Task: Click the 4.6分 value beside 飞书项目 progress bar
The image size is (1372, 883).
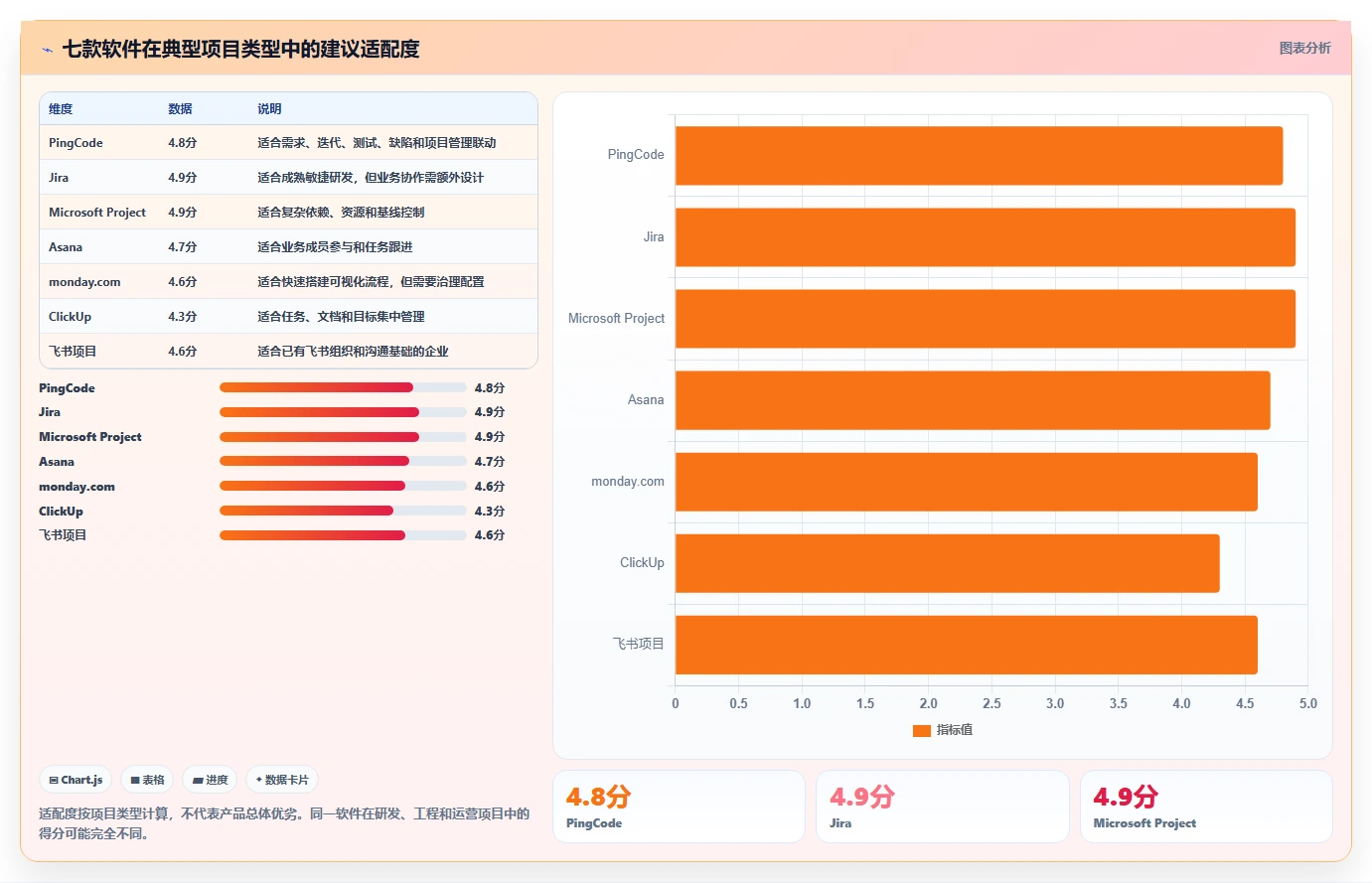Action: [x=490, y=535]
